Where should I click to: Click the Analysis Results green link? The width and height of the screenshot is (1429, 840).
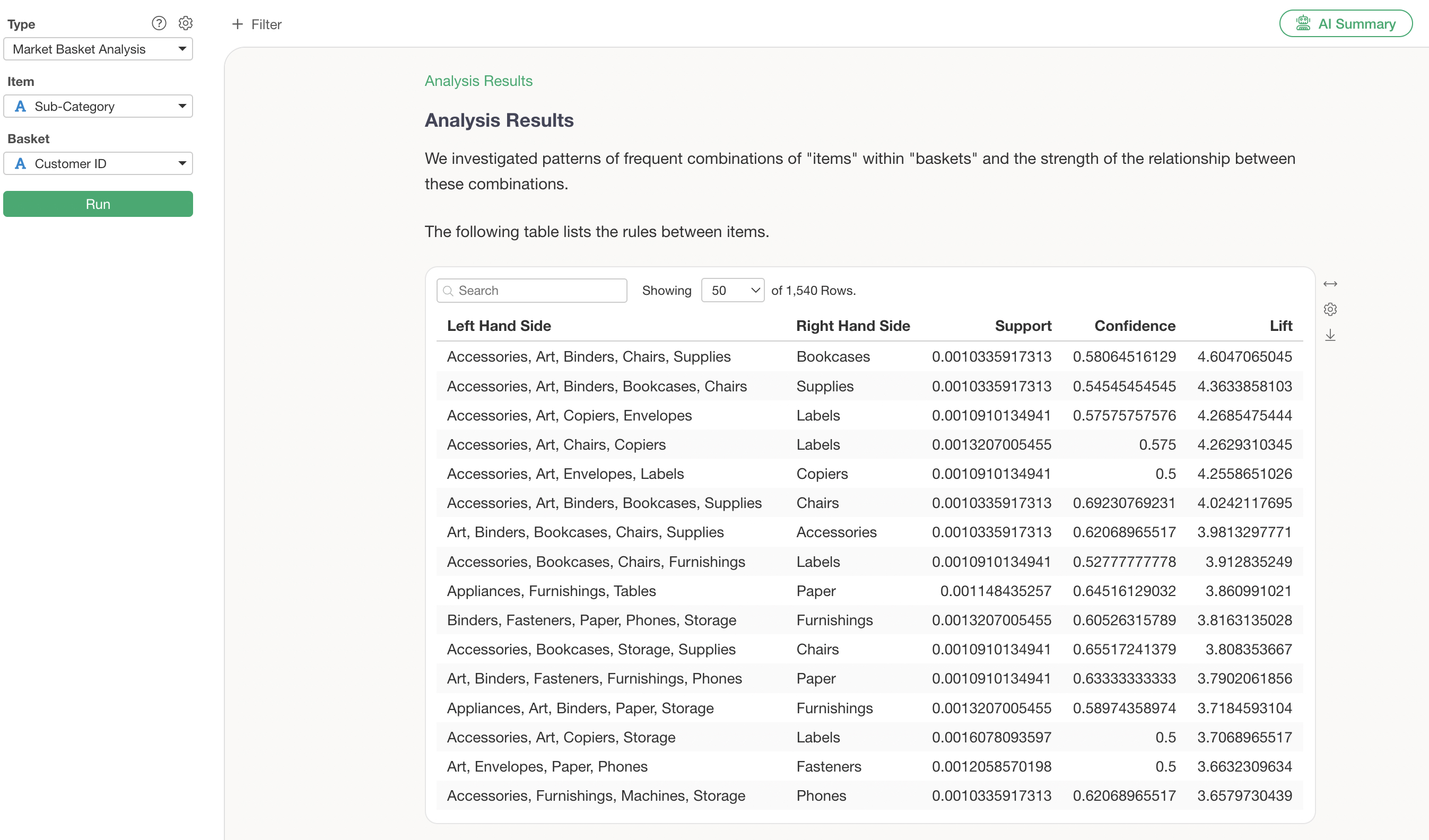[x=478, y=81]
